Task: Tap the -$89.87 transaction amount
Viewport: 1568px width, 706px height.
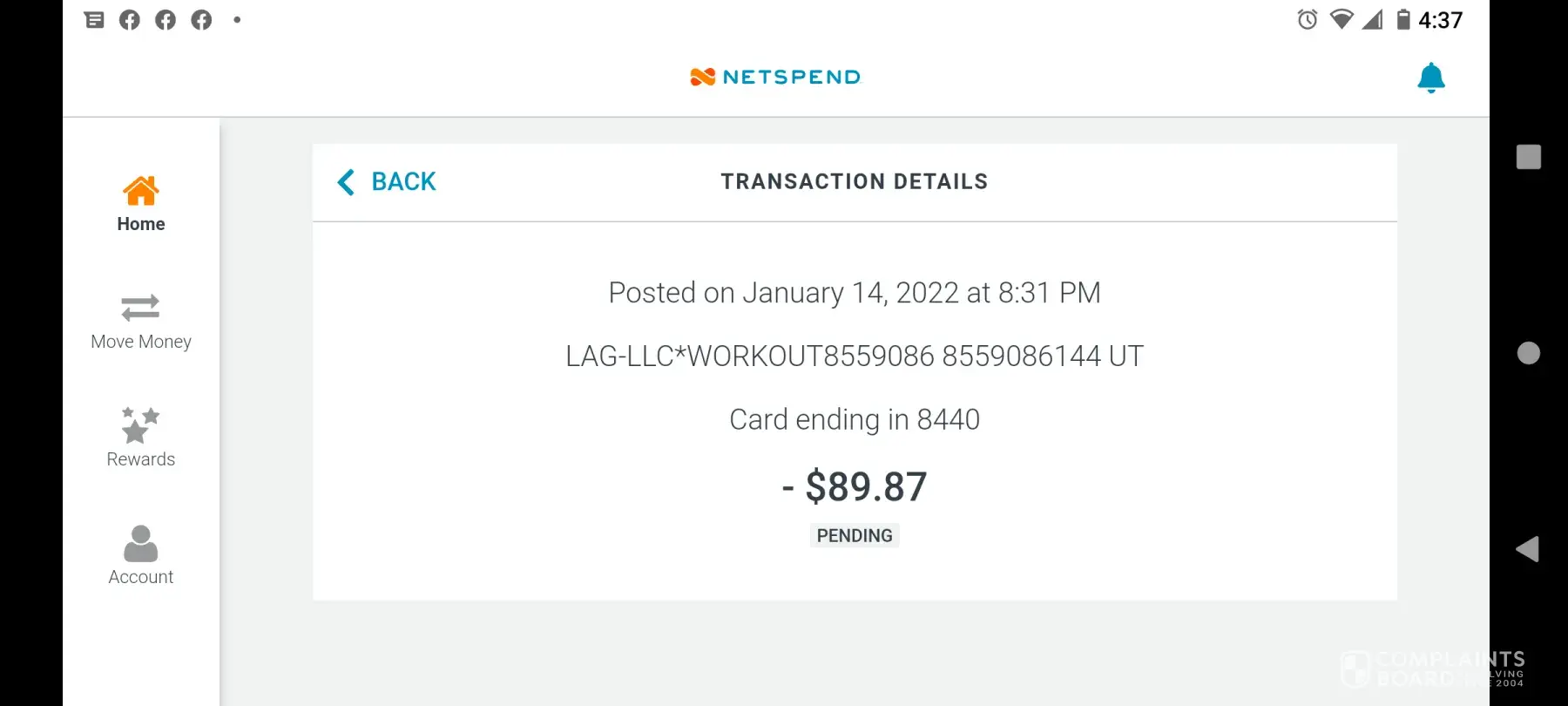Action: click(855, 486)
